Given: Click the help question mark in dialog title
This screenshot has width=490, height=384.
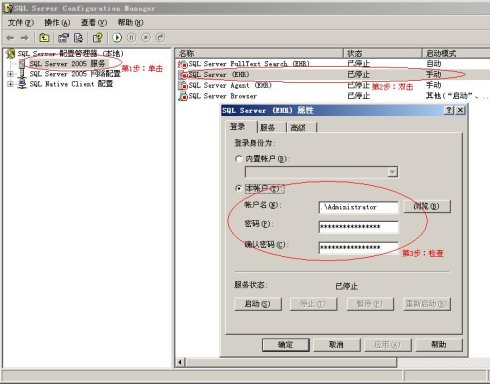Looking at the screenshot, I should point(449,110).
